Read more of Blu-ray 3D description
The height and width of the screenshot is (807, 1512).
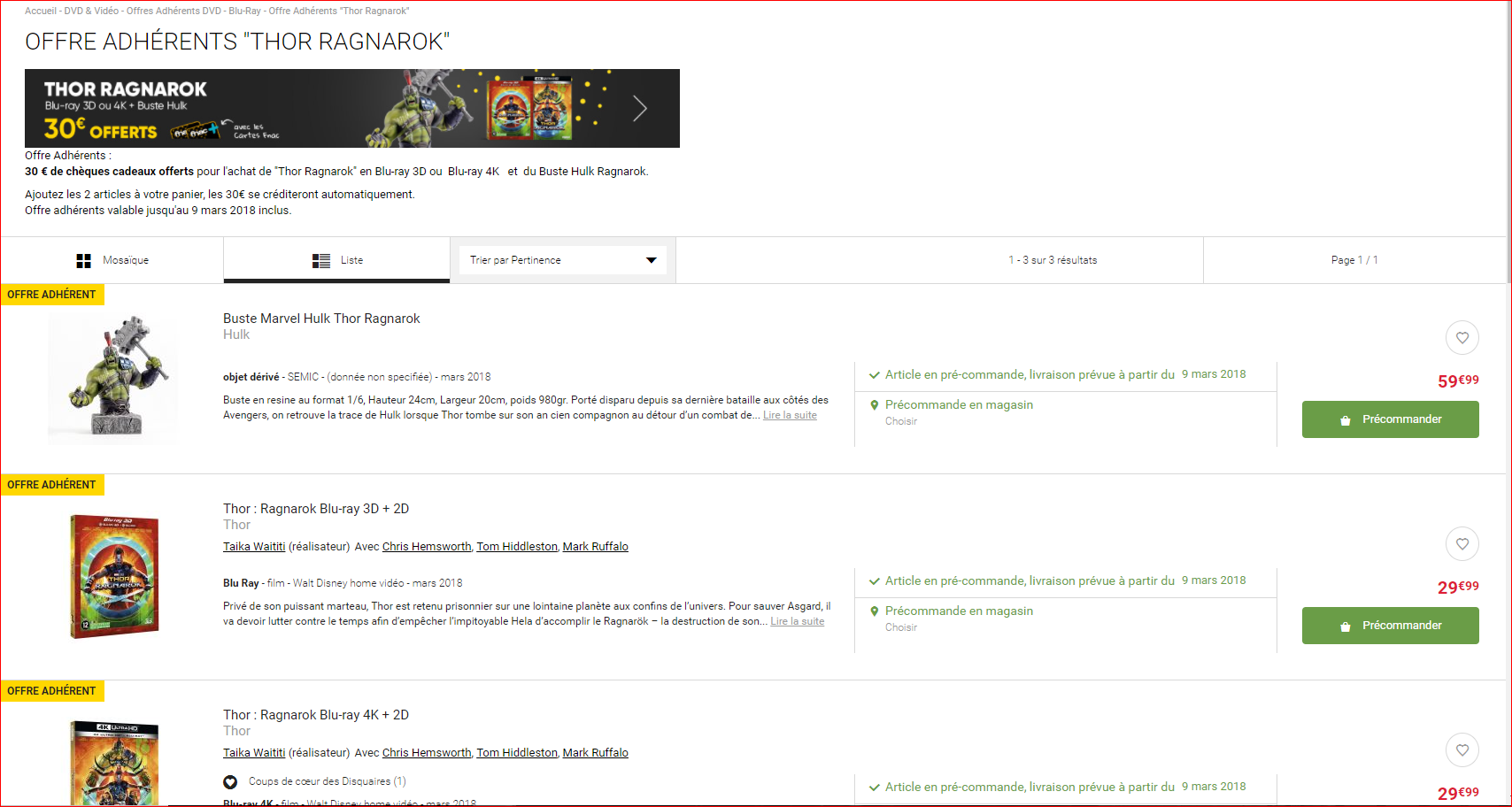(x=797, y=621)
